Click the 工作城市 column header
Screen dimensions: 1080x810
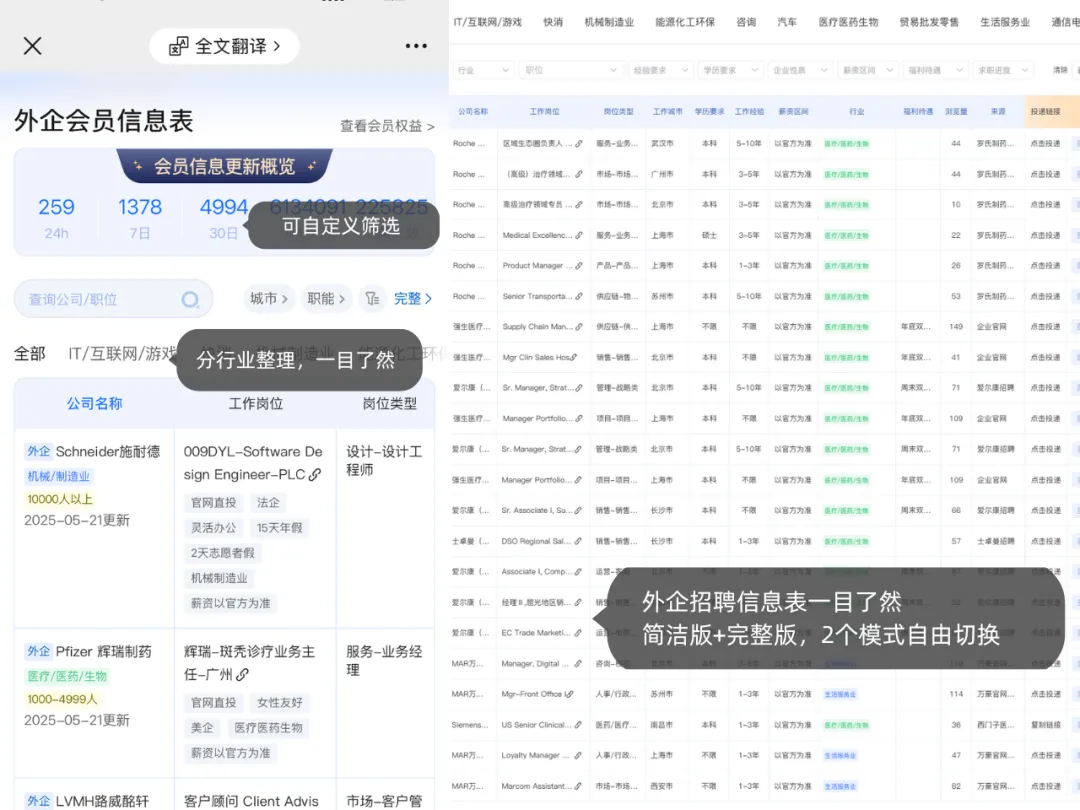click(x=667, y=112)
